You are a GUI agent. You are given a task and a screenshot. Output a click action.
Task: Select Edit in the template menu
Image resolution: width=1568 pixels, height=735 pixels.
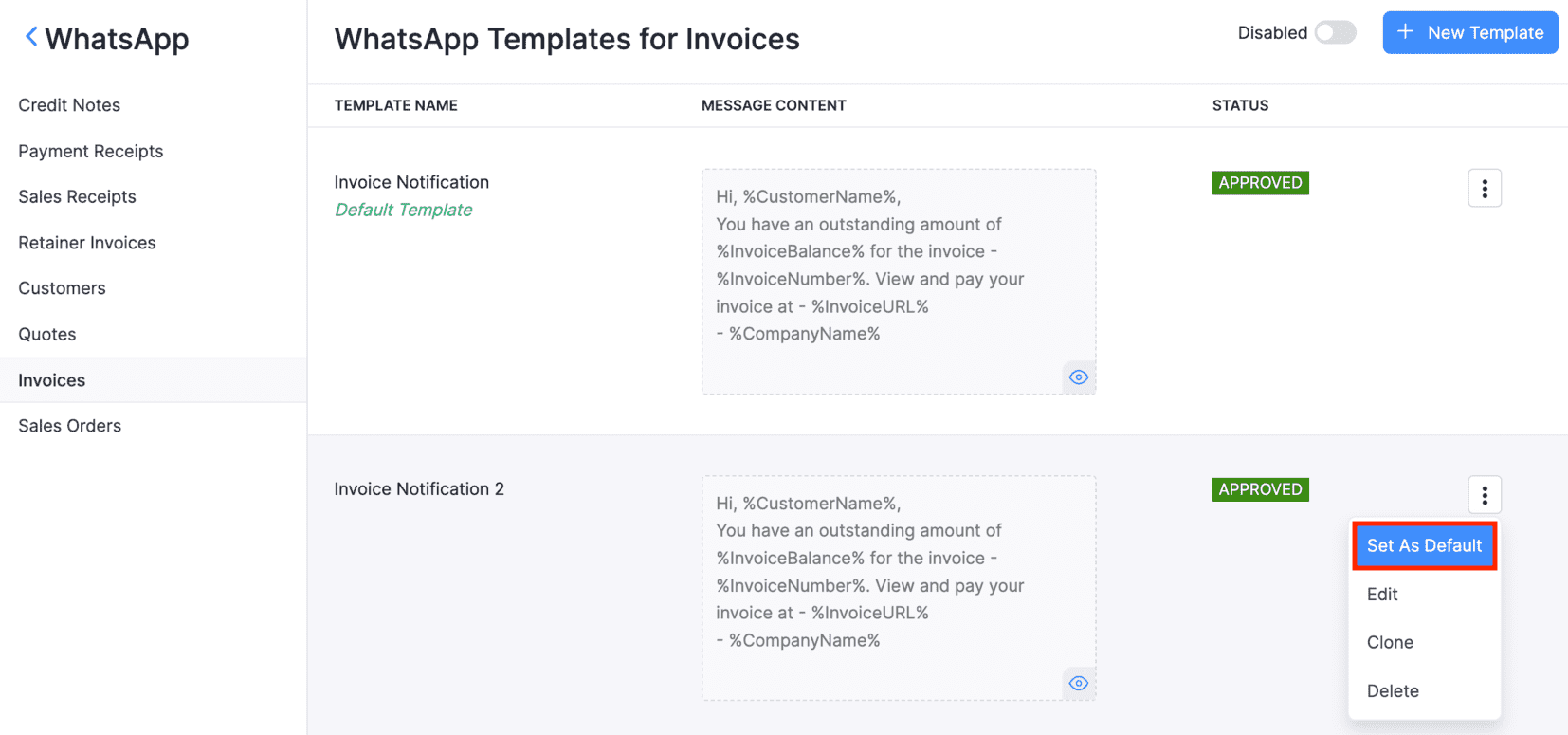1382,595
